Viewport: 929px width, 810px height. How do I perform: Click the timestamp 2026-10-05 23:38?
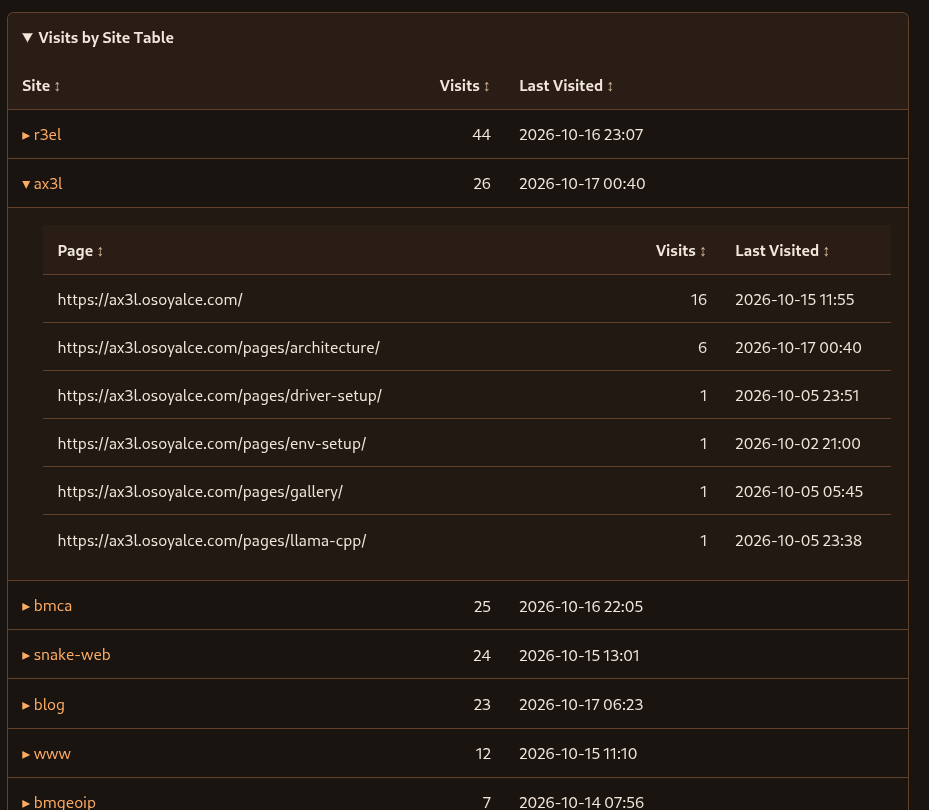[x=798, y=540]
